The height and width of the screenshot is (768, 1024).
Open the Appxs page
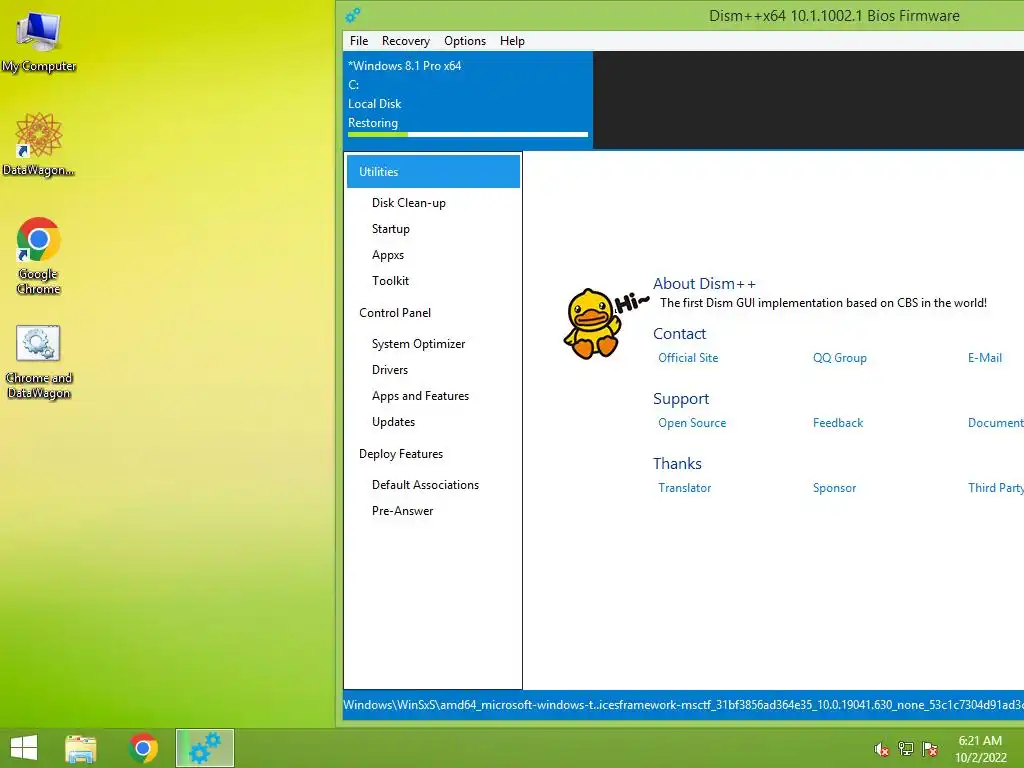[x=388, y=255]
